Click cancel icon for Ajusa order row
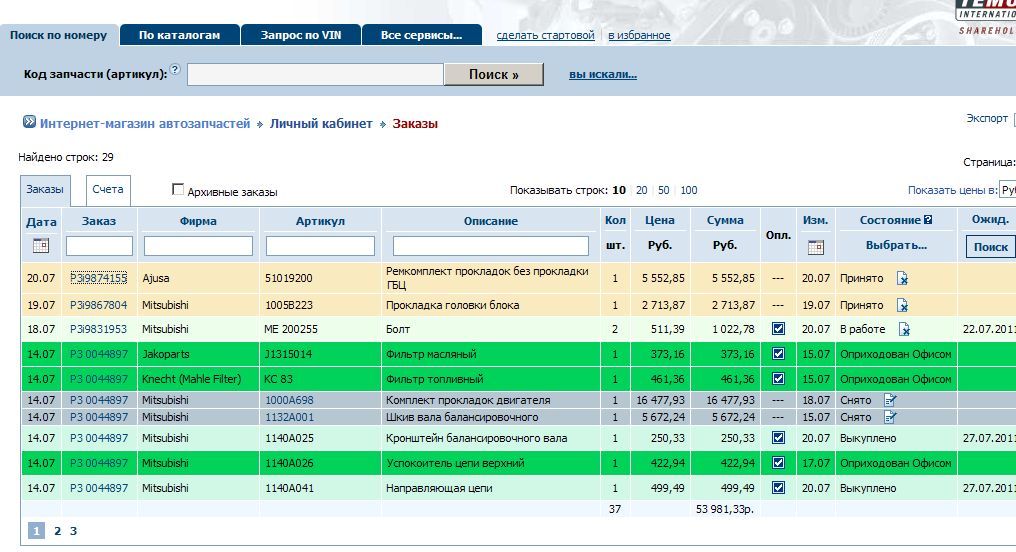Screen dimensions: 1016x552 click(x=902, y=279)
